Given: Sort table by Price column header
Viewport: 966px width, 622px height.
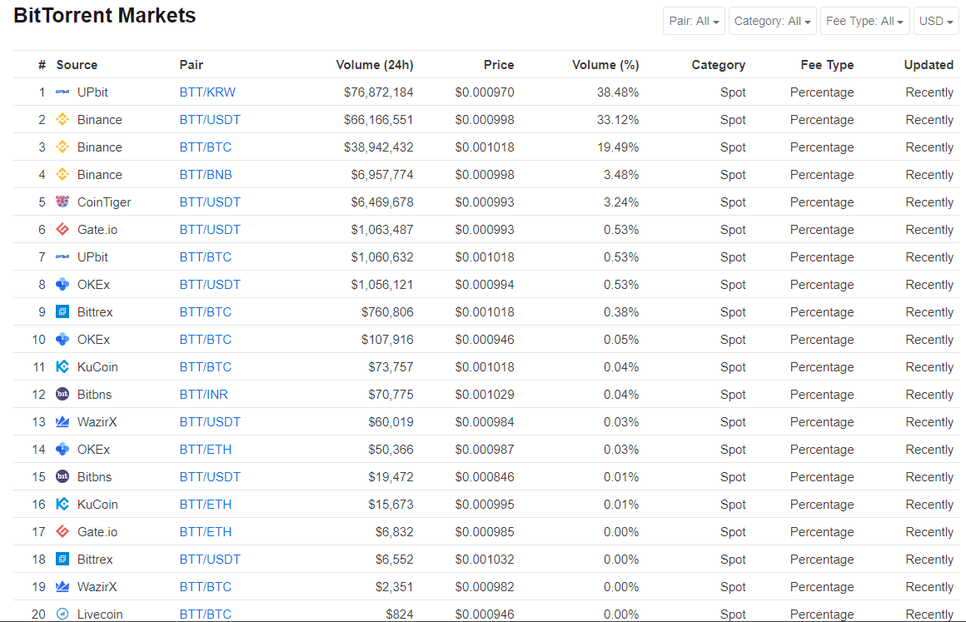Looking at the screenshot, I should [x=498, y=65].
